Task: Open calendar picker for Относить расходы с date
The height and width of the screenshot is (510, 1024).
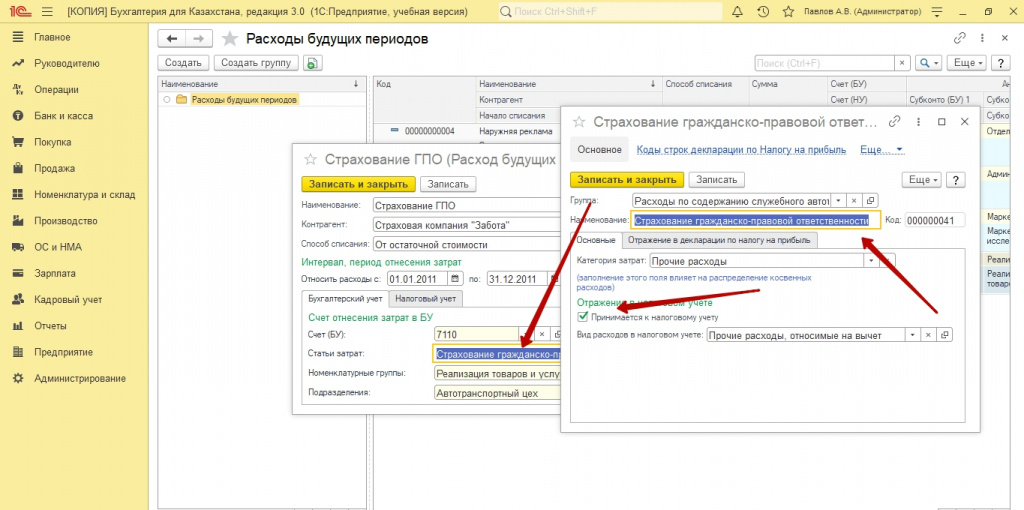Action: click(455, 279)
